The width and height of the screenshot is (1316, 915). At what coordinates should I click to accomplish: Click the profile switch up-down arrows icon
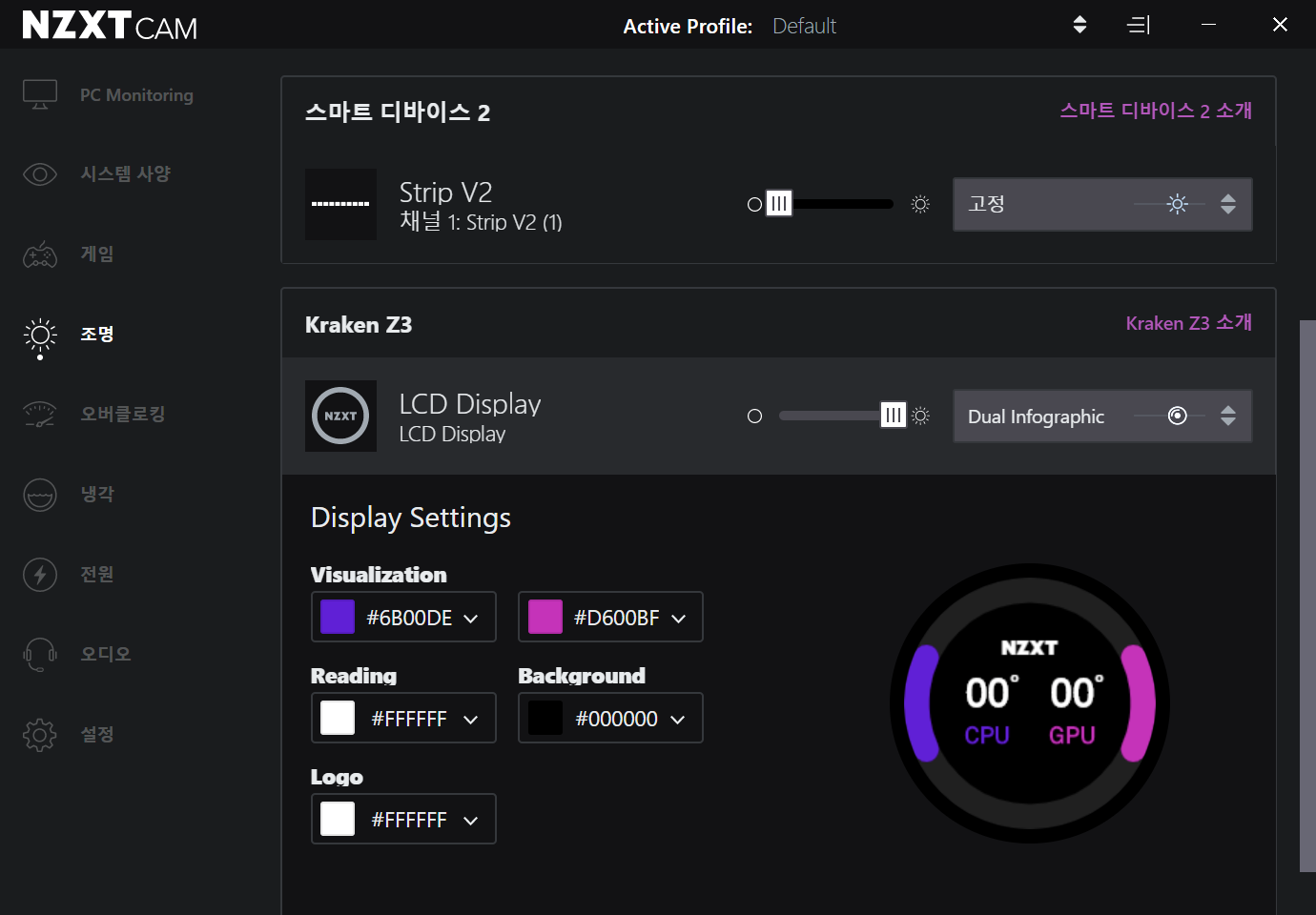tap(1080, 25)
